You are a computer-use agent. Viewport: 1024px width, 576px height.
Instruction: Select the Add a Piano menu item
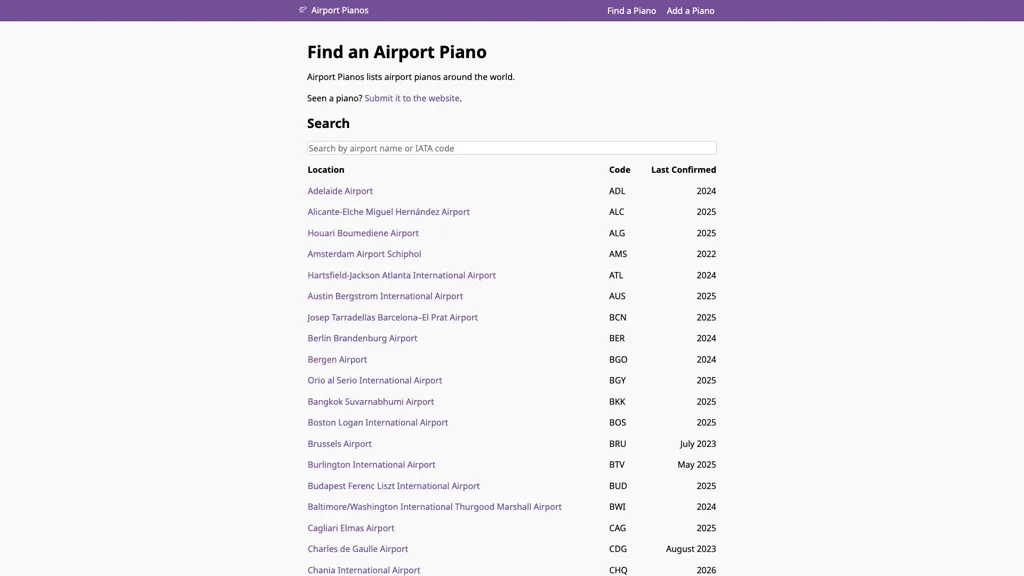point(690,10)
